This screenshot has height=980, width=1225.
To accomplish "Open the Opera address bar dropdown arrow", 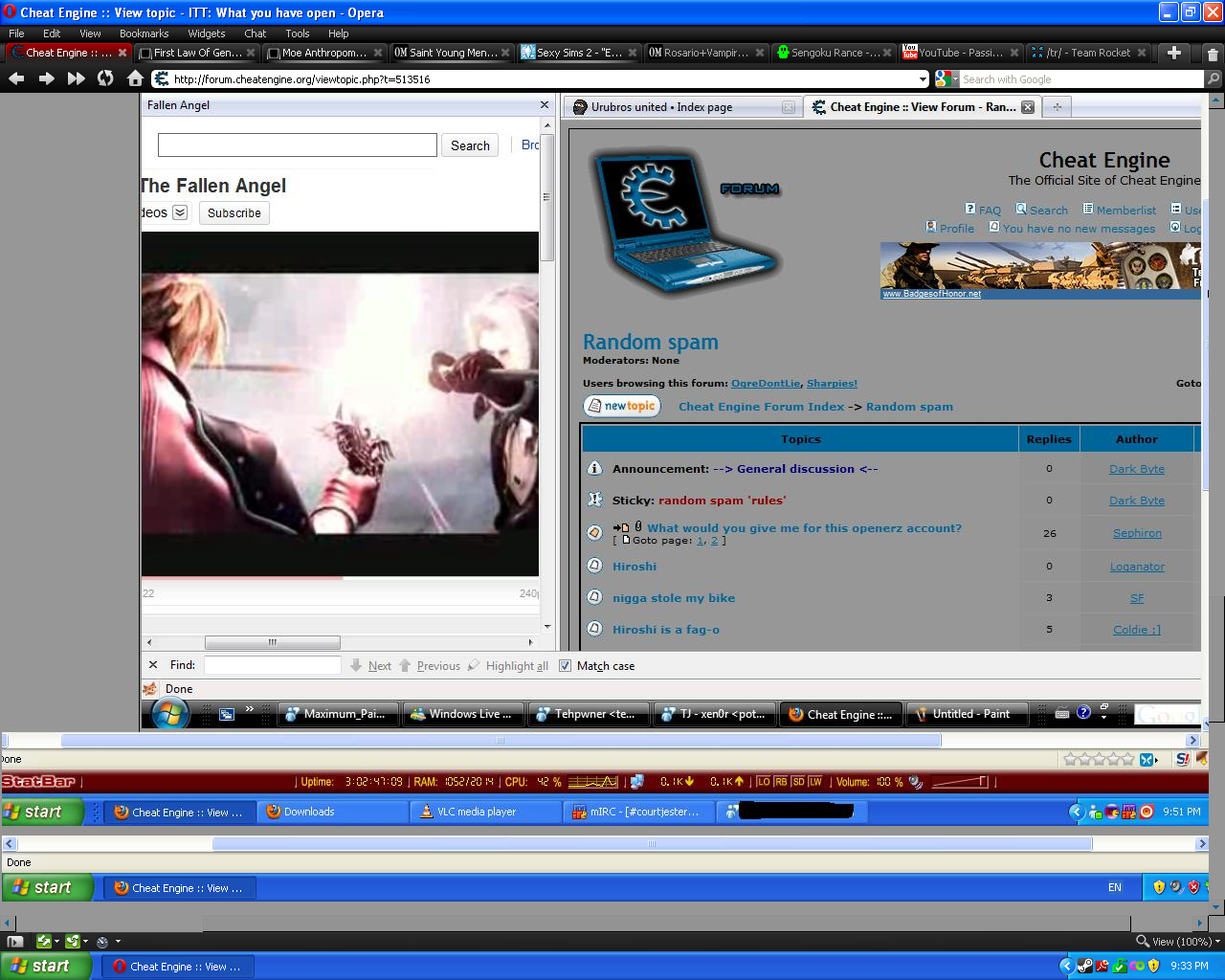I will pos(923,79).
